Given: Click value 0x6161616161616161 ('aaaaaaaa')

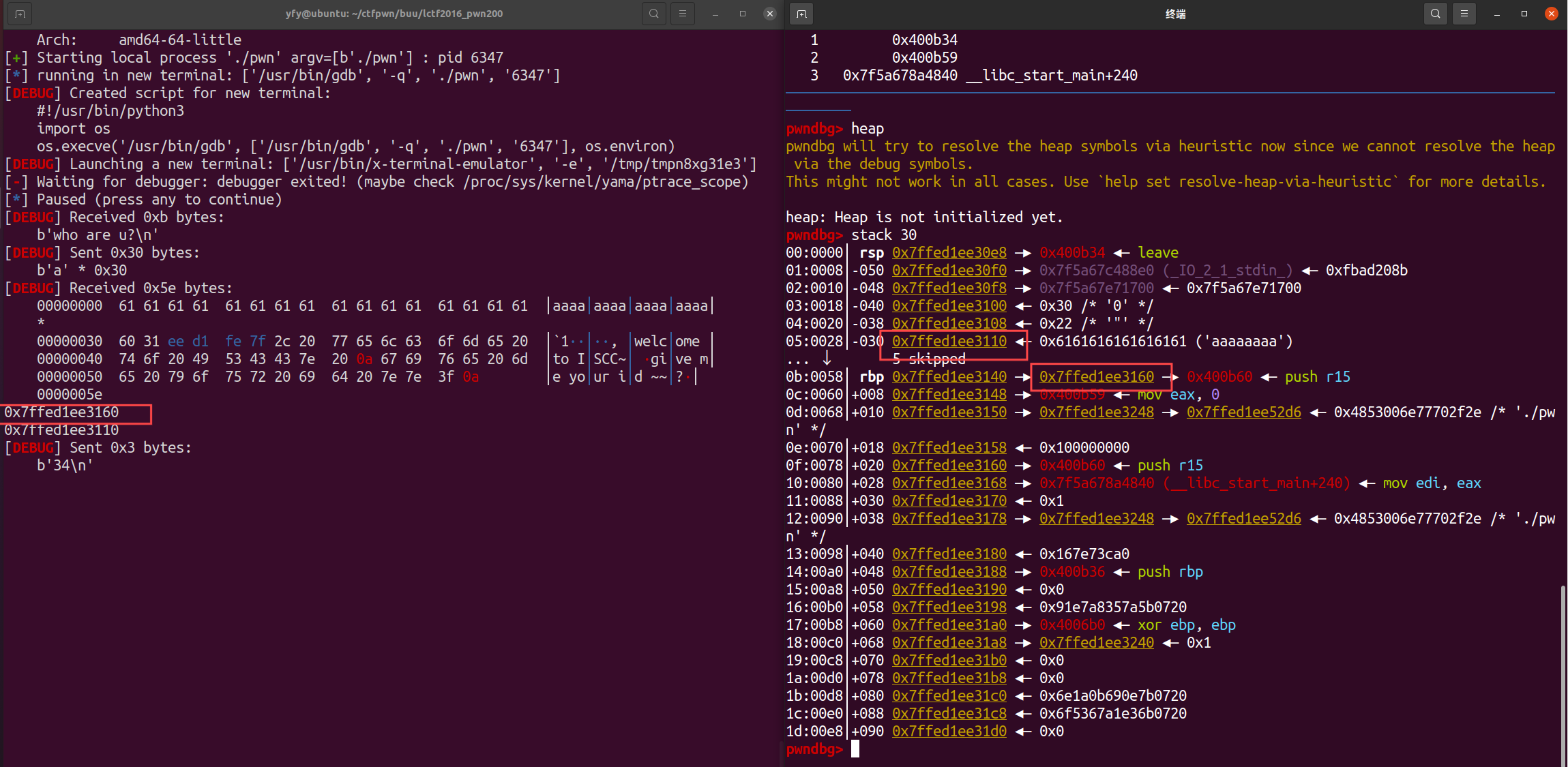Looking at the screenshot, I should (1166, 342).
